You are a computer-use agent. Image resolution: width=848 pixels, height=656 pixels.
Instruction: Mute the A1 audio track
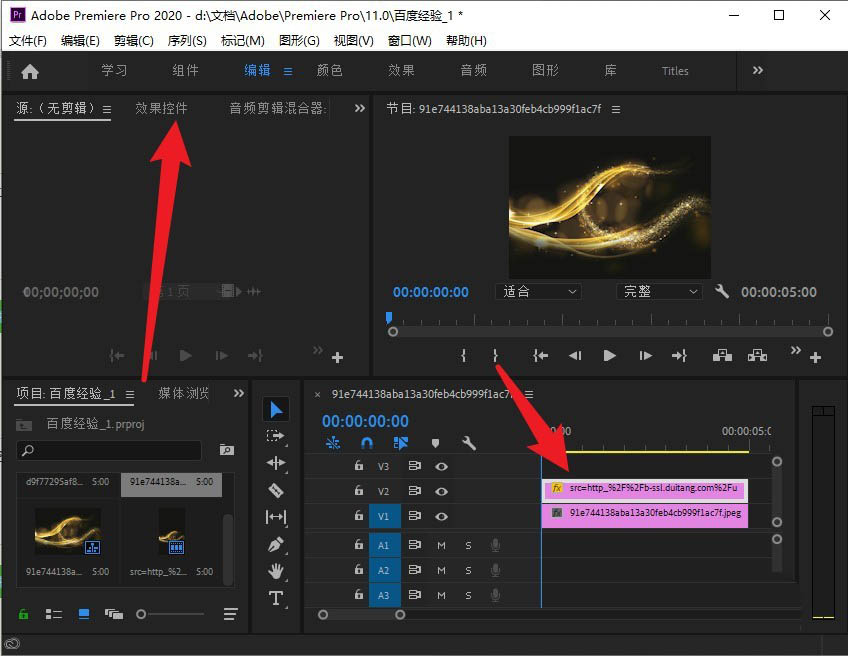pos(442,546)
